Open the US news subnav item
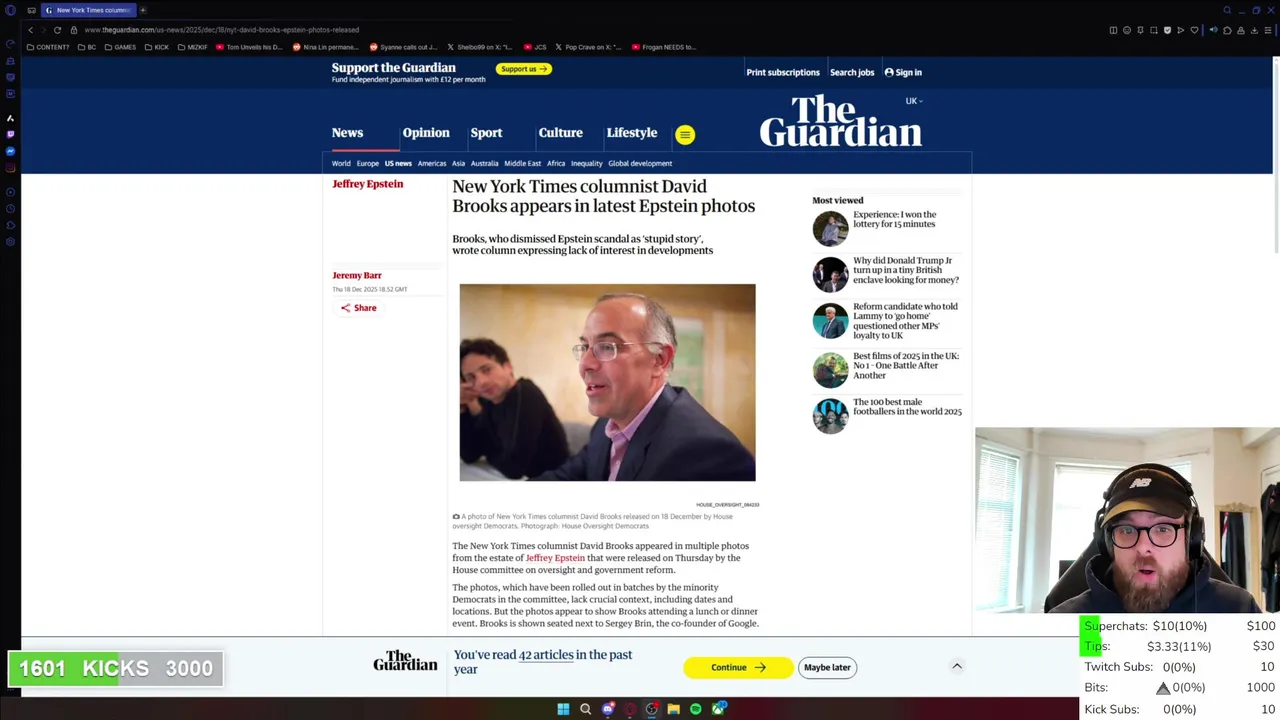Screen dimensions: 1280x720 coord(398,163)
